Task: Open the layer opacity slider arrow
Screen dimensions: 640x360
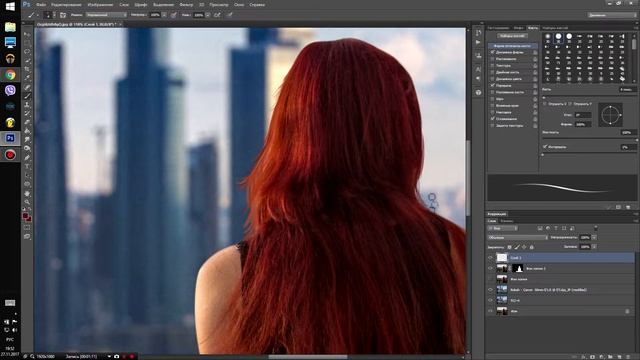Action: pyautogui.click(x=594, y=237)
